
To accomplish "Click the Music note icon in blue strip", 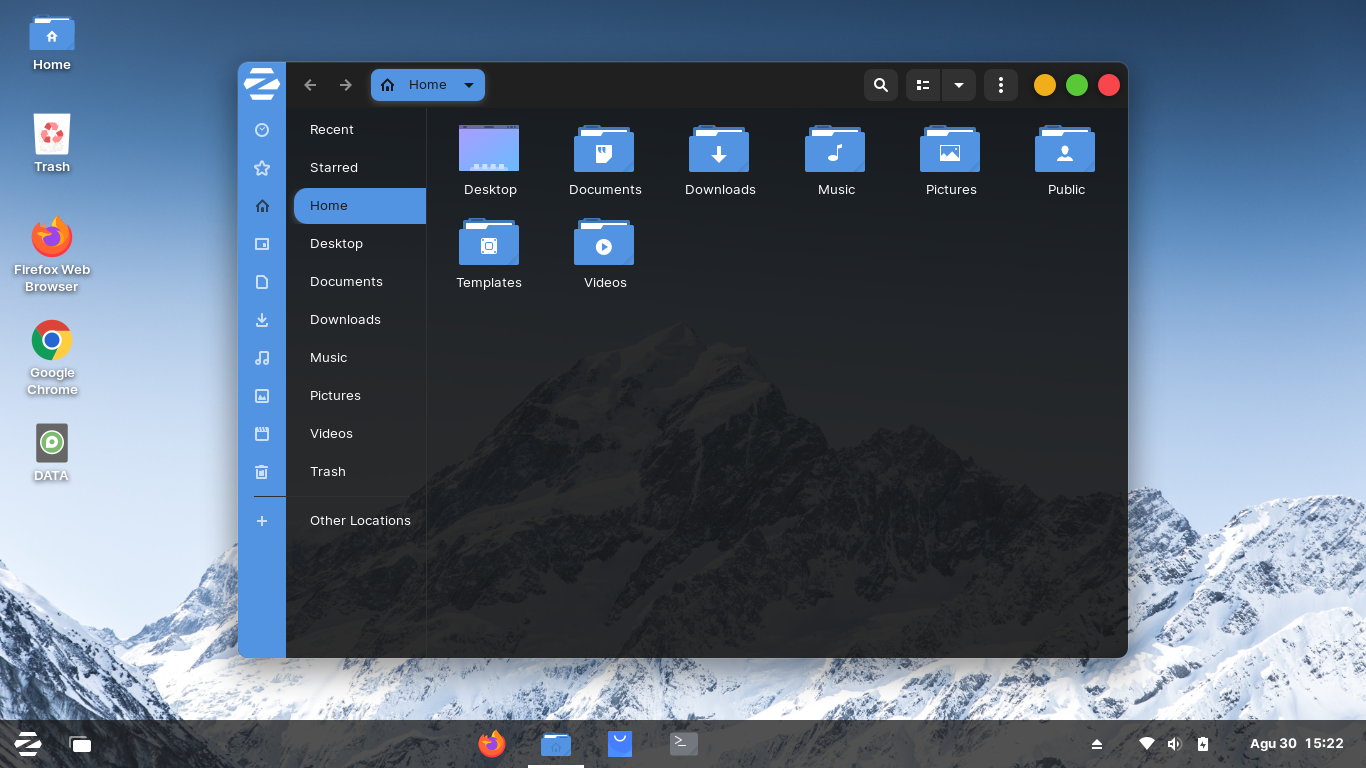I will (x=262, y=358).
